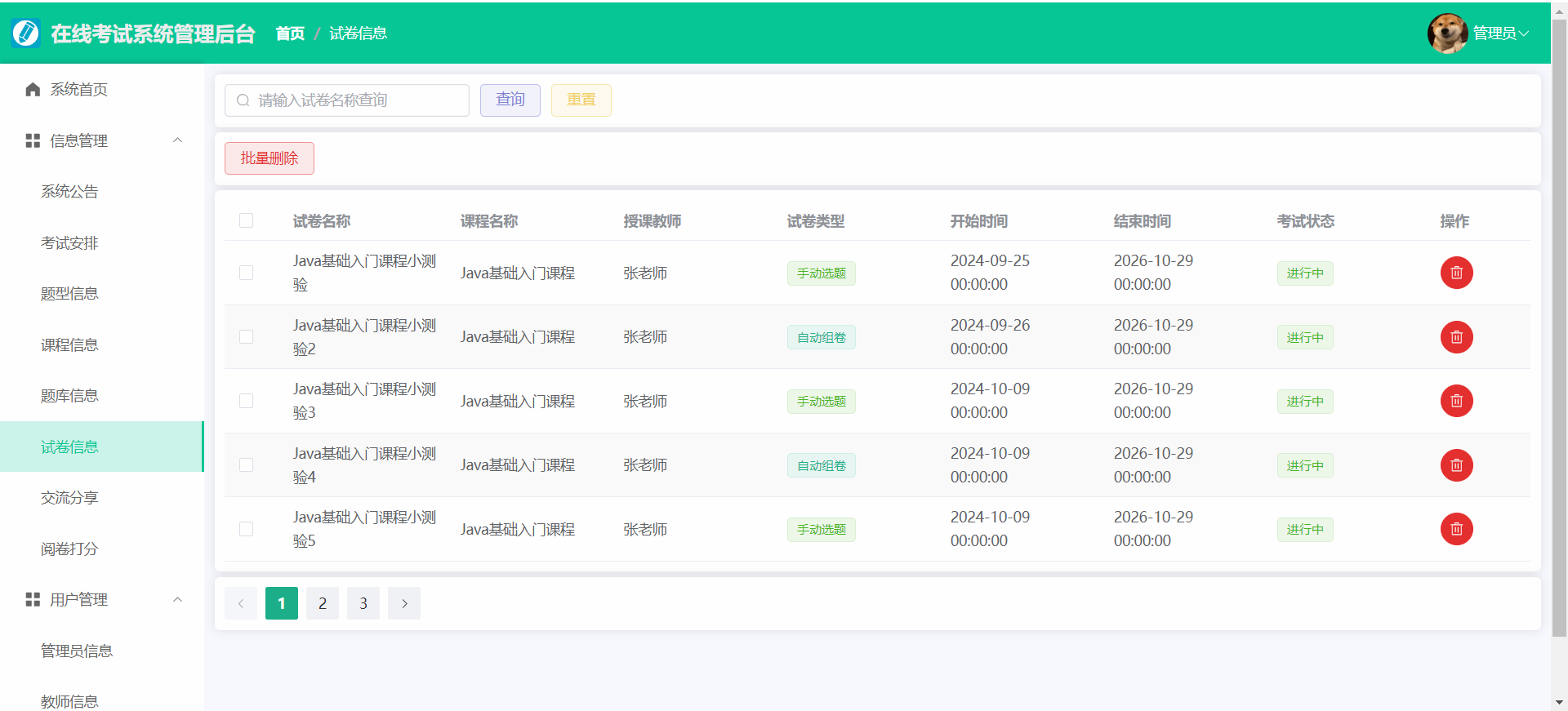The image size is (1568, 711).
Task: Click the 试卷类型 column header
Action: tap(816, 221)
